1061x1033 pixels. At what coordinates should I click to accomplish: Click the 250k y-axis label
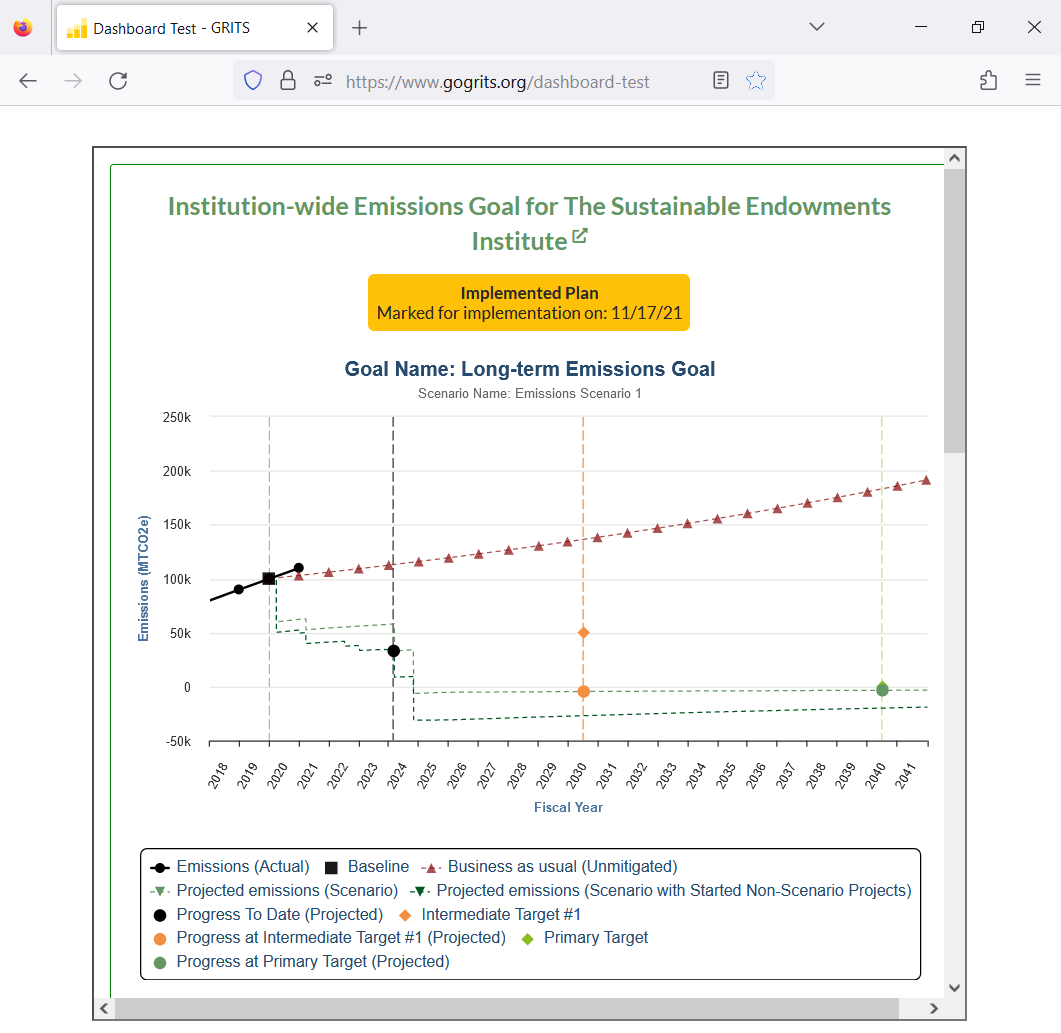pyautogui.click(x=177, y=417)
